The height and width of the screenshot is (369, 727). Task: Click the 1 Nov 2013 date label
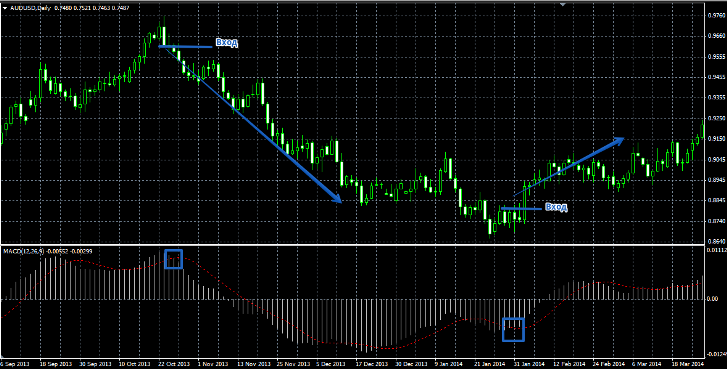point(213,365)
